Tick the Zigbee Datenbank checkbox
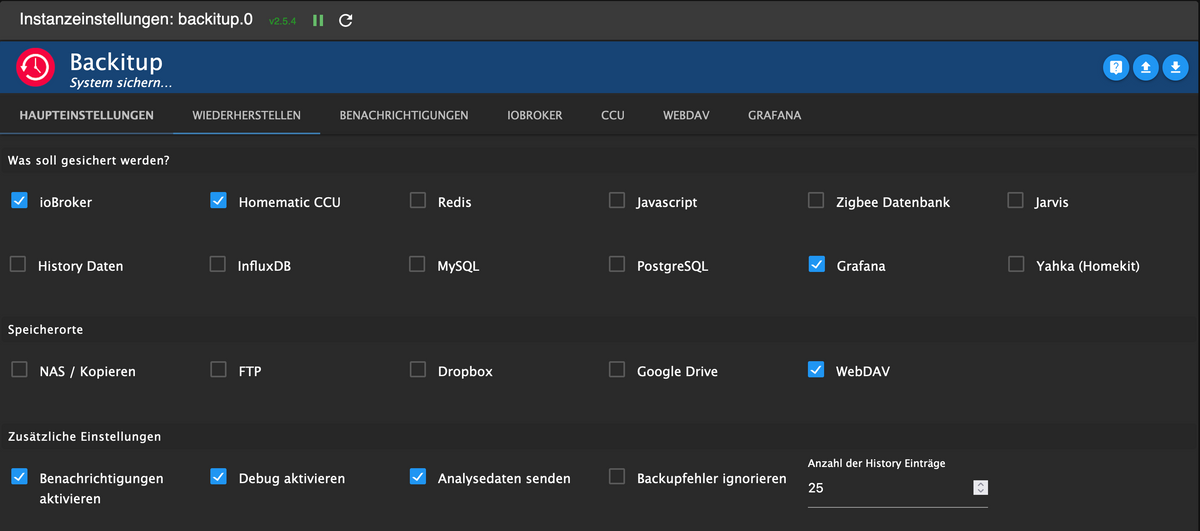1200x531 pixels. click(817, 201)
